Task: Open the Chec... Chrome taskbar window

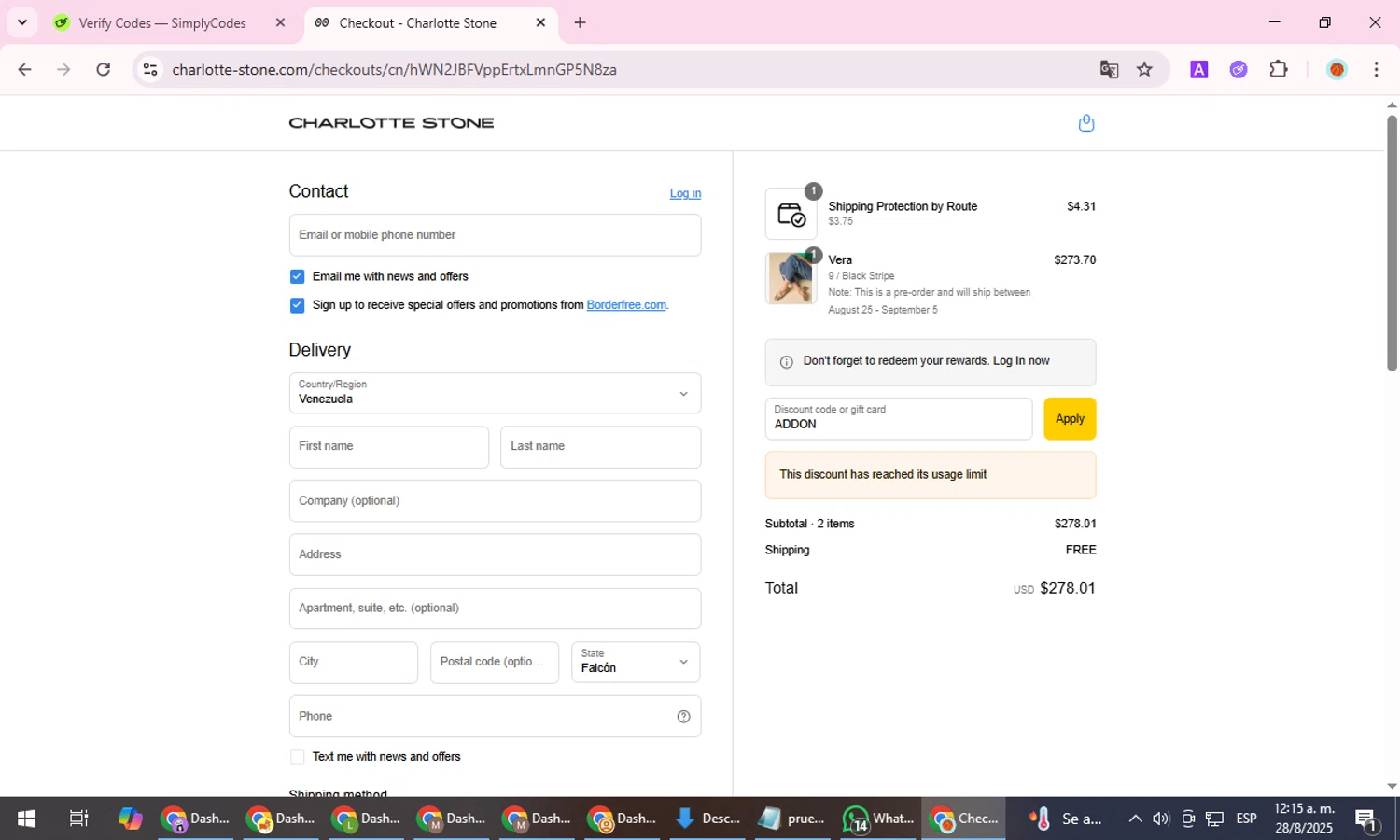Action: pyautogui.click(x=964, y=819)
